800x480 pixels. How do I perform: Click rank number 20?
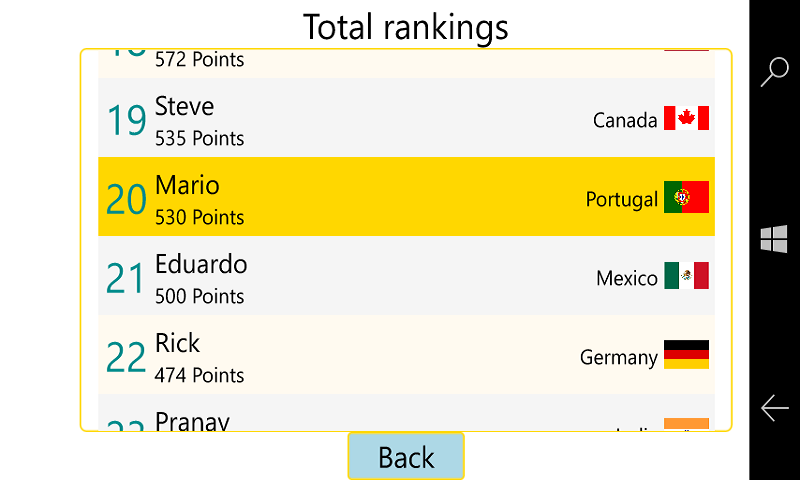[126, 199]
